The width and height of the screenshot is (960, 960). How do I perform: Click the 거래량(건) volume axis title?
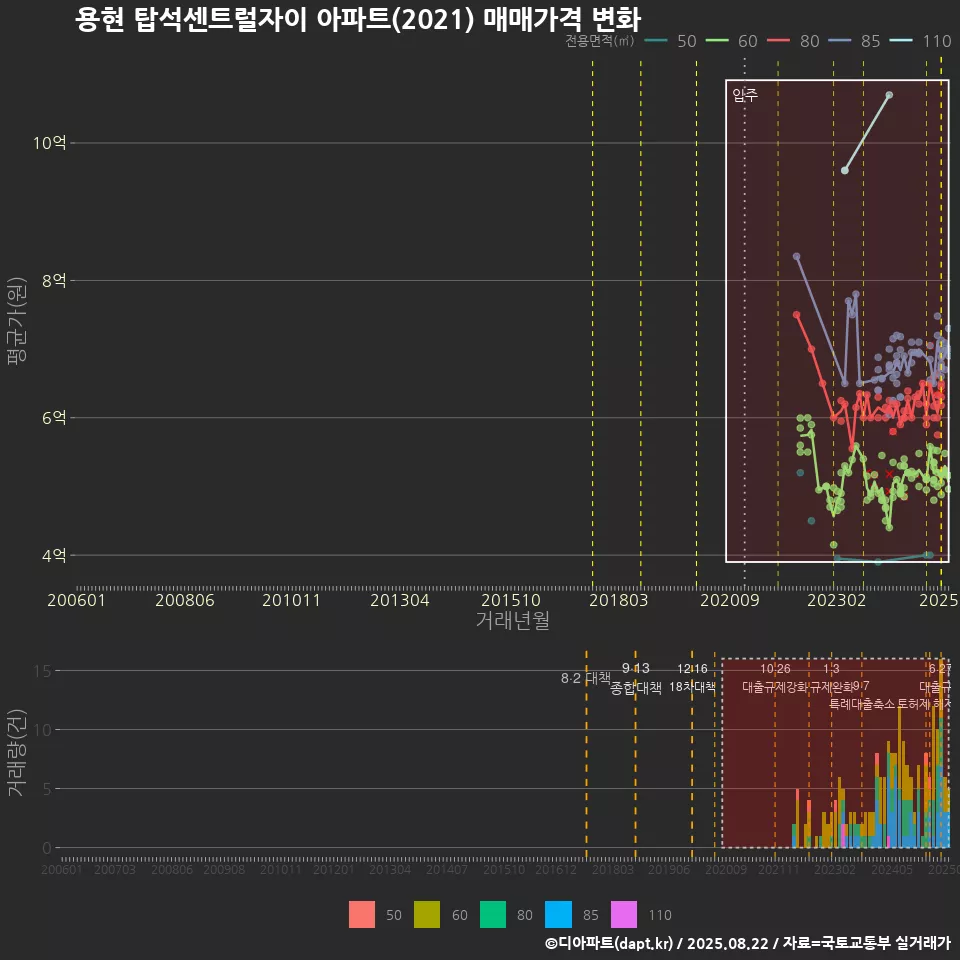click(17, 753)
